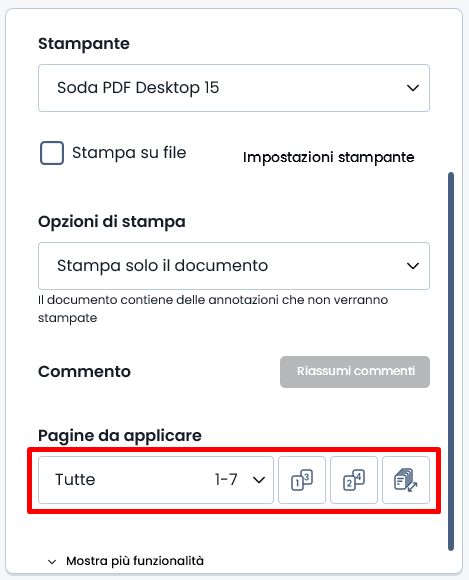
Task: Click the reverse pages stack icon
Action: coord(406,480)
